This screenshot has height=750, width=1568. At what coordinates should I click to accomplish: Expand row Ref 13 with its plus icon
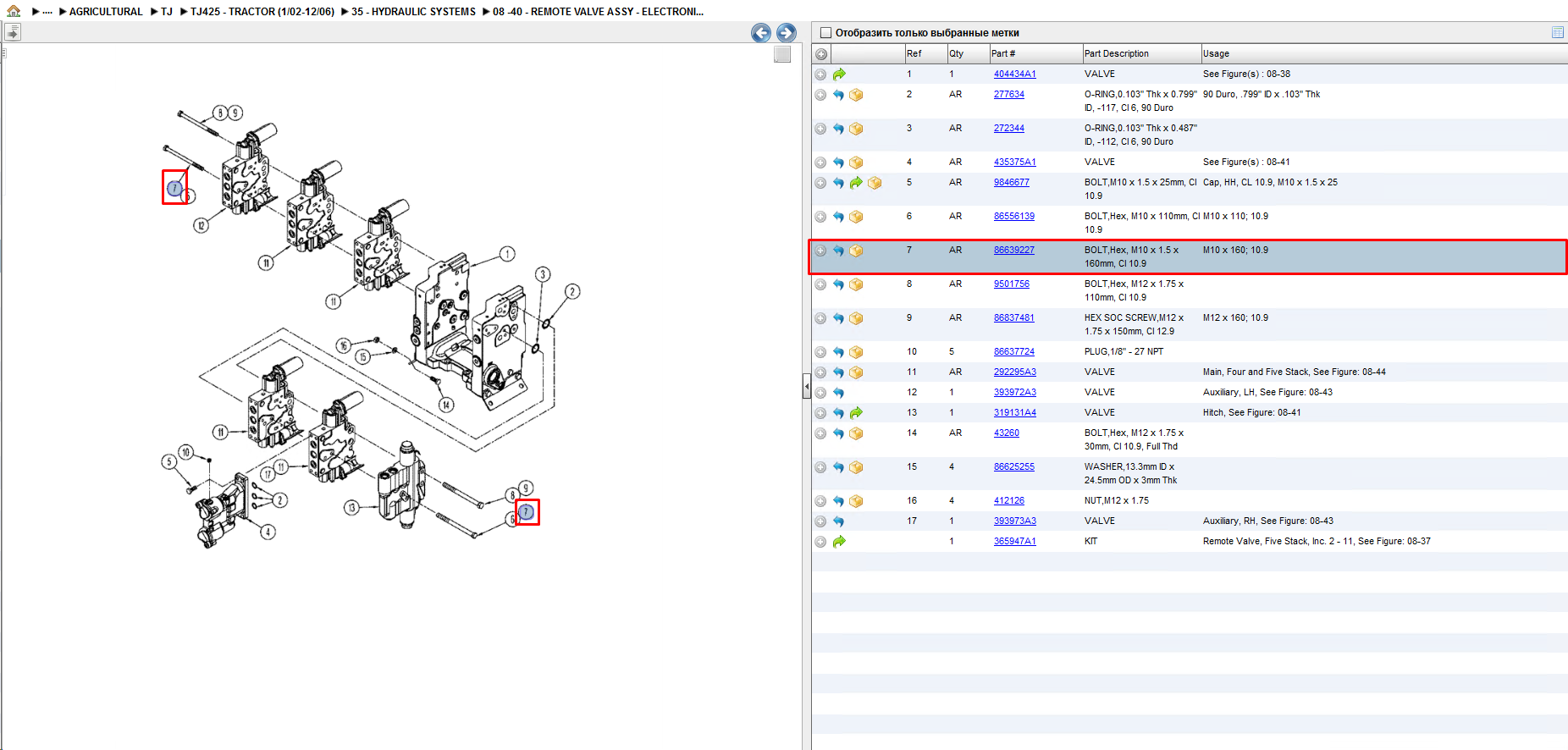click(820, 413)
